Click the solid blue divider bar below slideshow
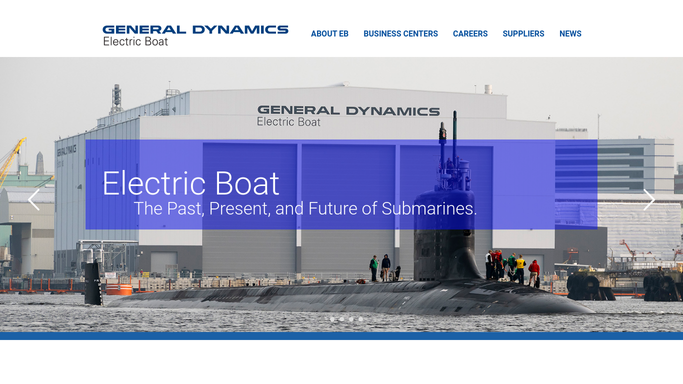Image resolution: width=683 pixels, height=384 pixels. pyautogui.click(x=342, y=336)
